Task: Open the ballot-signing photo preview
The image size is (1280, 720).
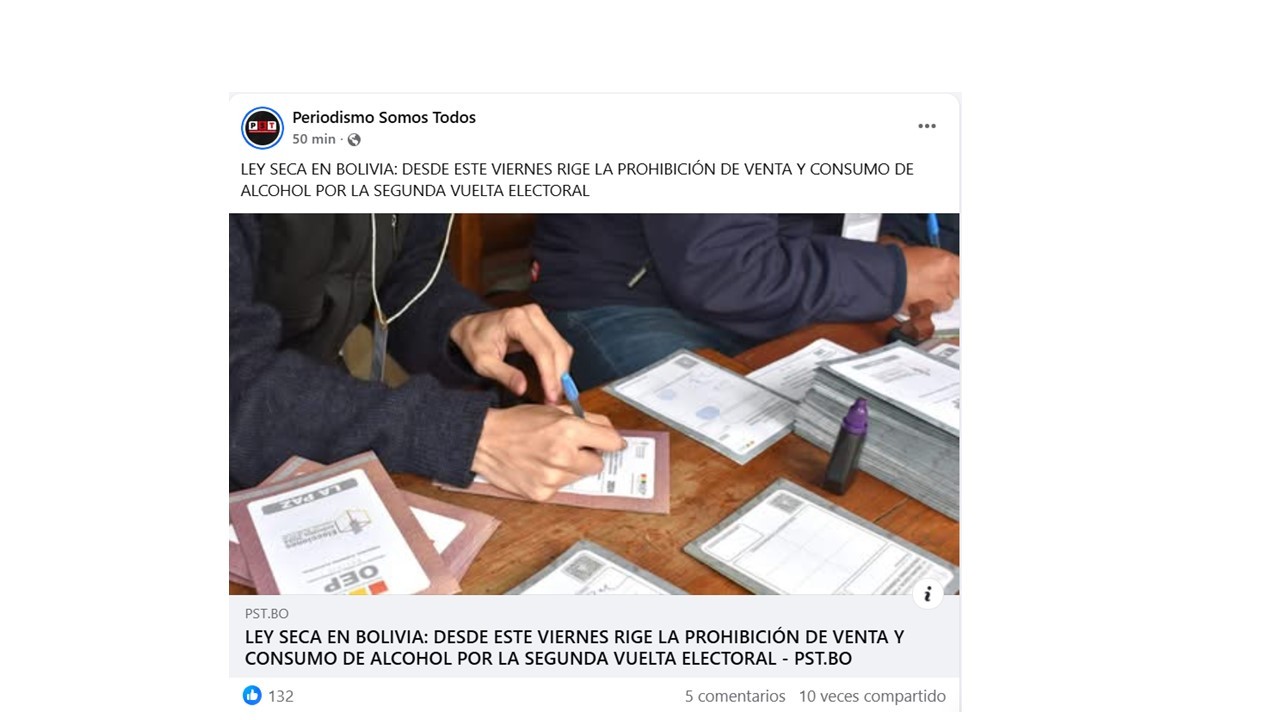Action: click(594, 404)
